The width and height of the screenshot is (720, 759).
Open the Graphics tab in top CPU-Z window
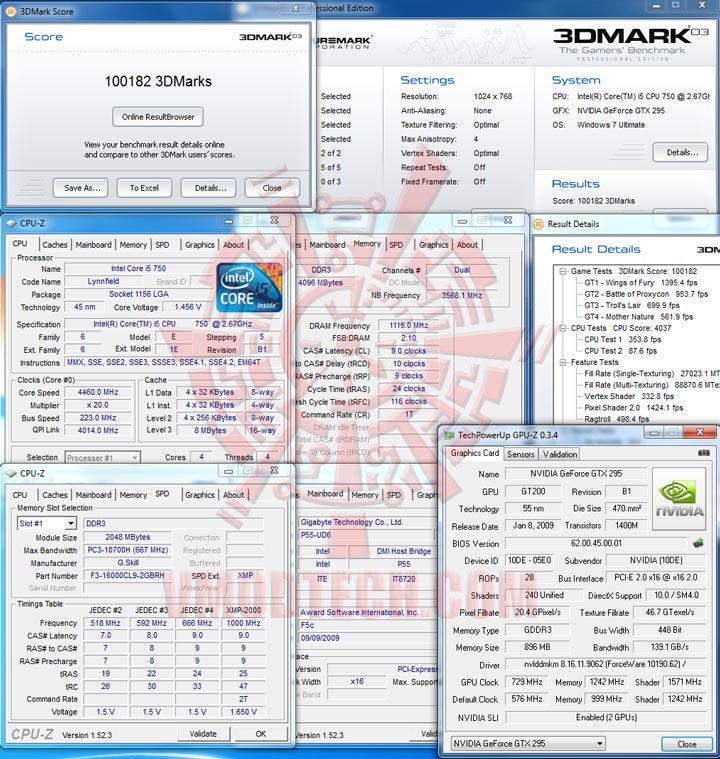click(199, 244)
